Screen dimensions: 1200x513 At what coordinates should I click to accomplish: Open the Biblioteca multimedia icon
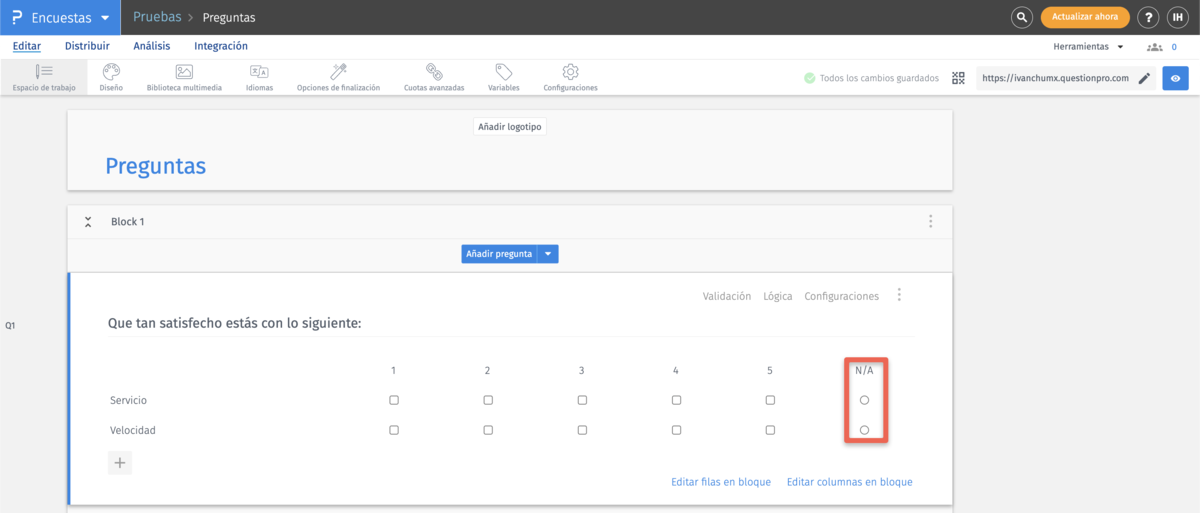pyautogui.click(x=184, y=72)
